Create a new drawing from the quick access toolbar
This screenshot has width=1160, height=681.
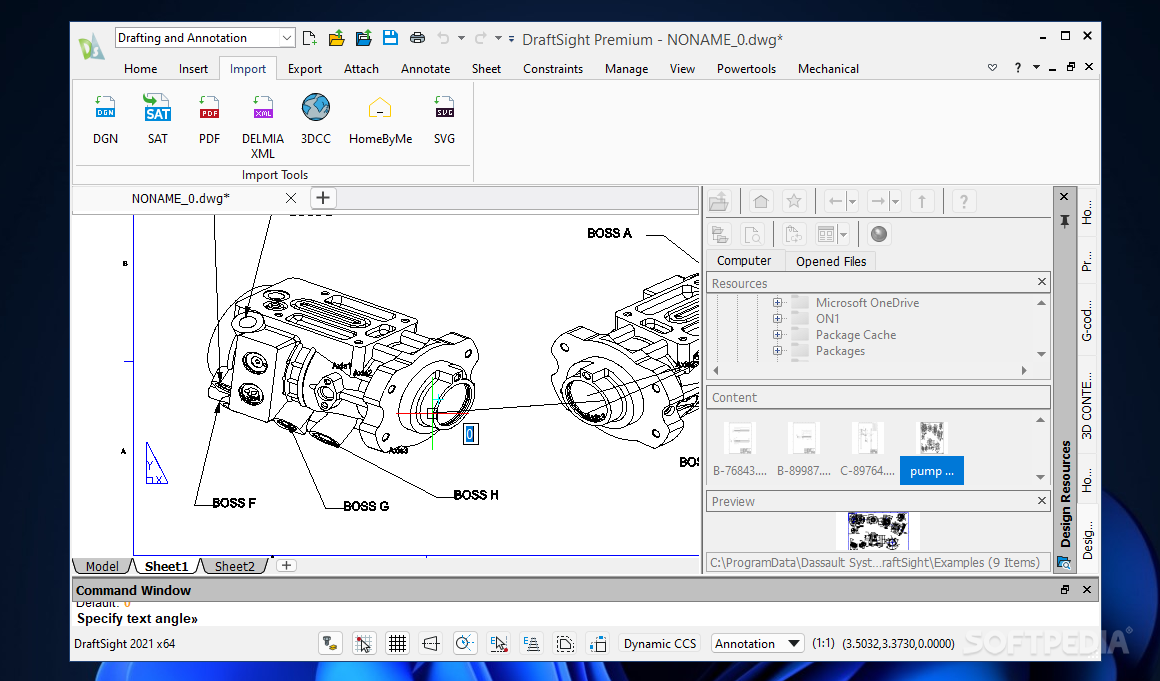pyautogui.click(x=310, y=38)
